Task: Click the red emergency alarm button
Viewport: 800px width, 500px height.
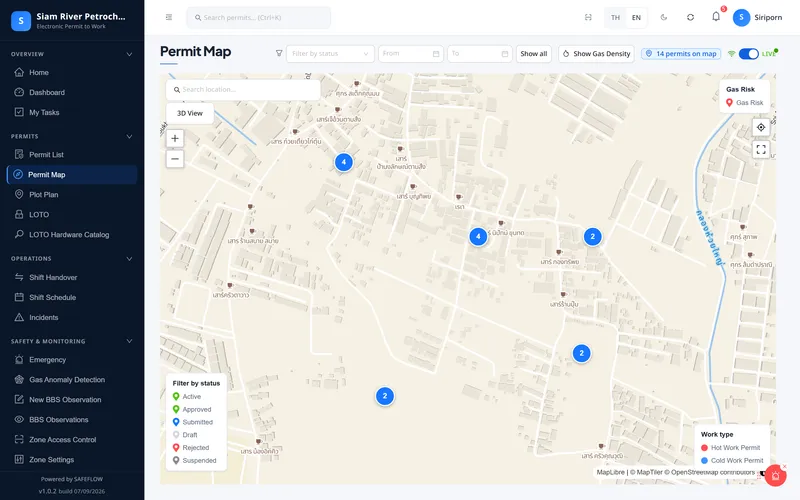Action: click(x=776, y=476)
